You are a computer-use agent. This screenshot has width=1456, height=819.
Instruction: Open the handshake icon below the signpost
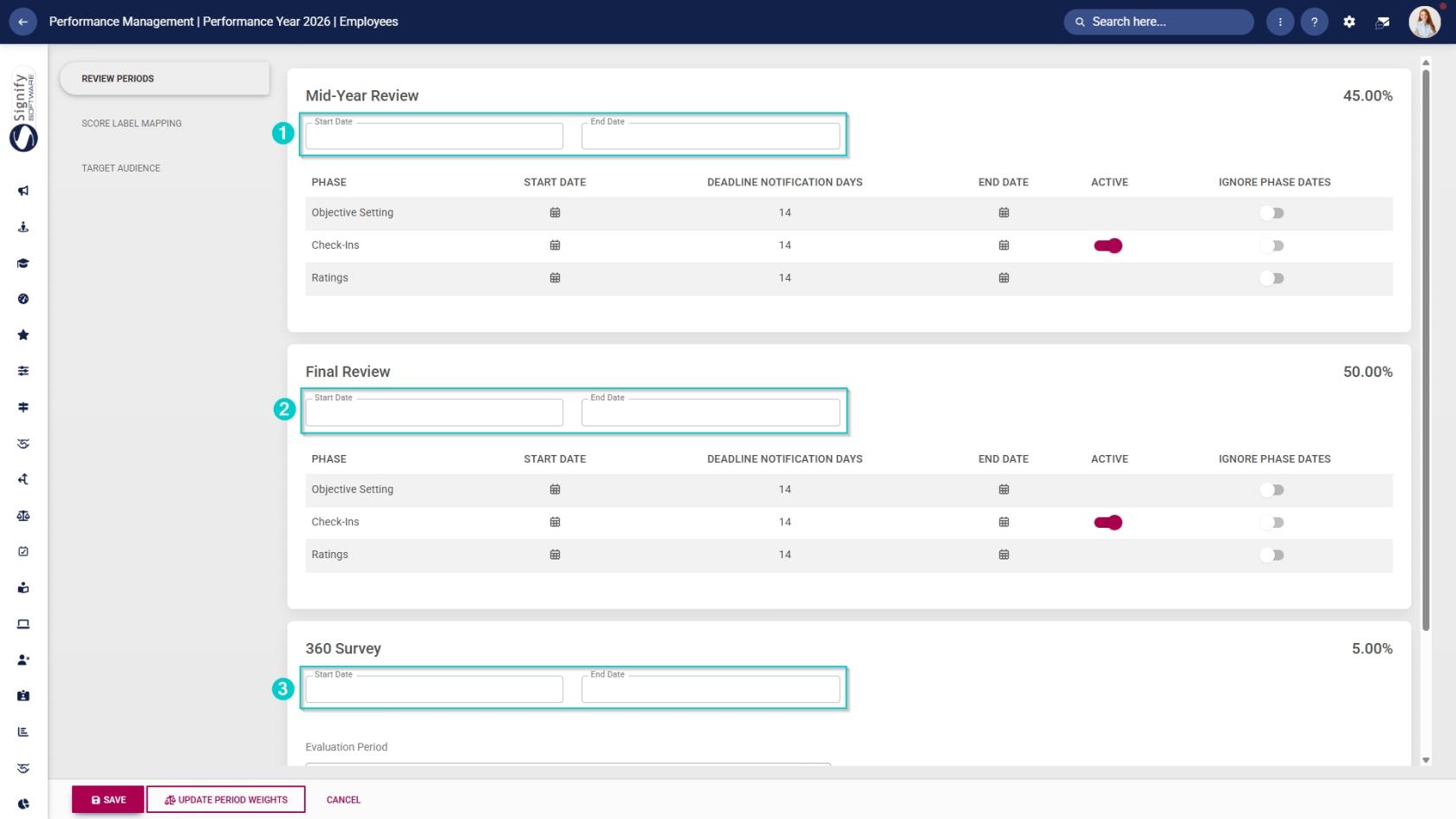tap(23, 444)
